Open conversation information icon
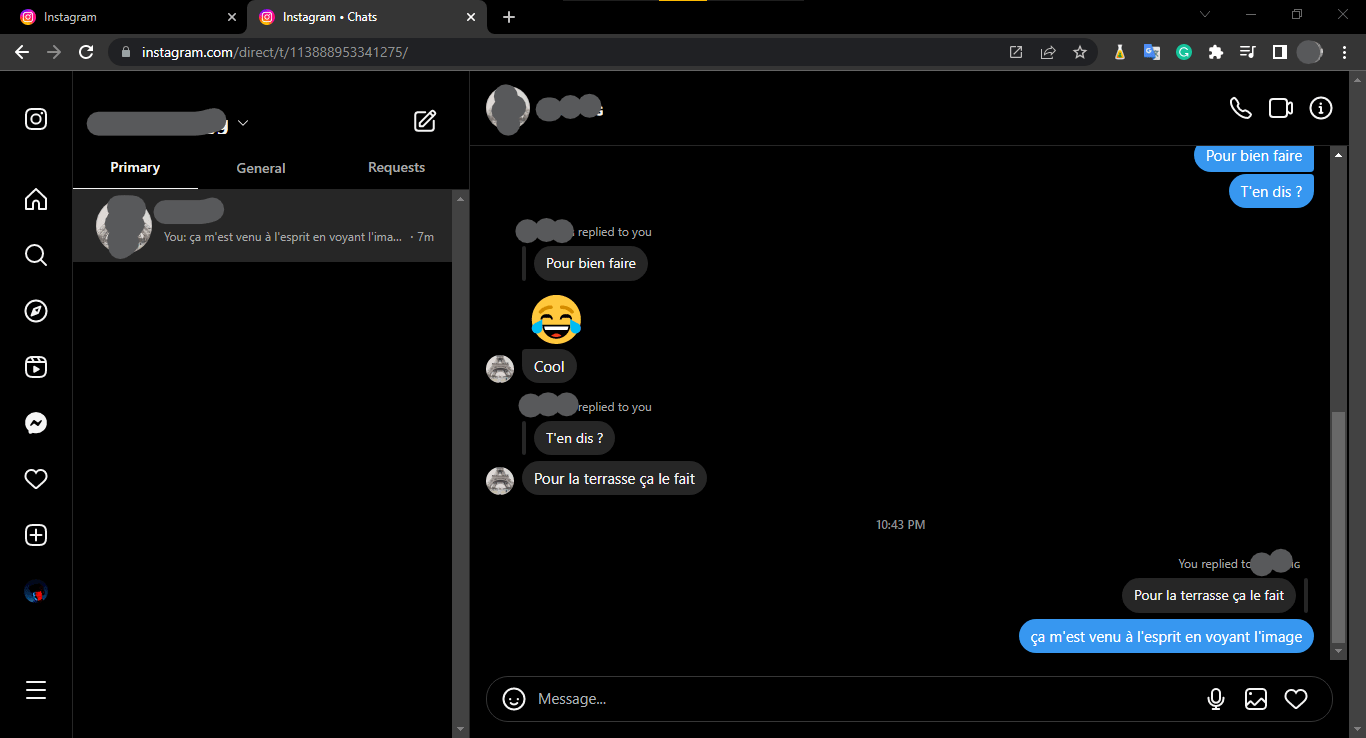 click(x=1321, y=108)
